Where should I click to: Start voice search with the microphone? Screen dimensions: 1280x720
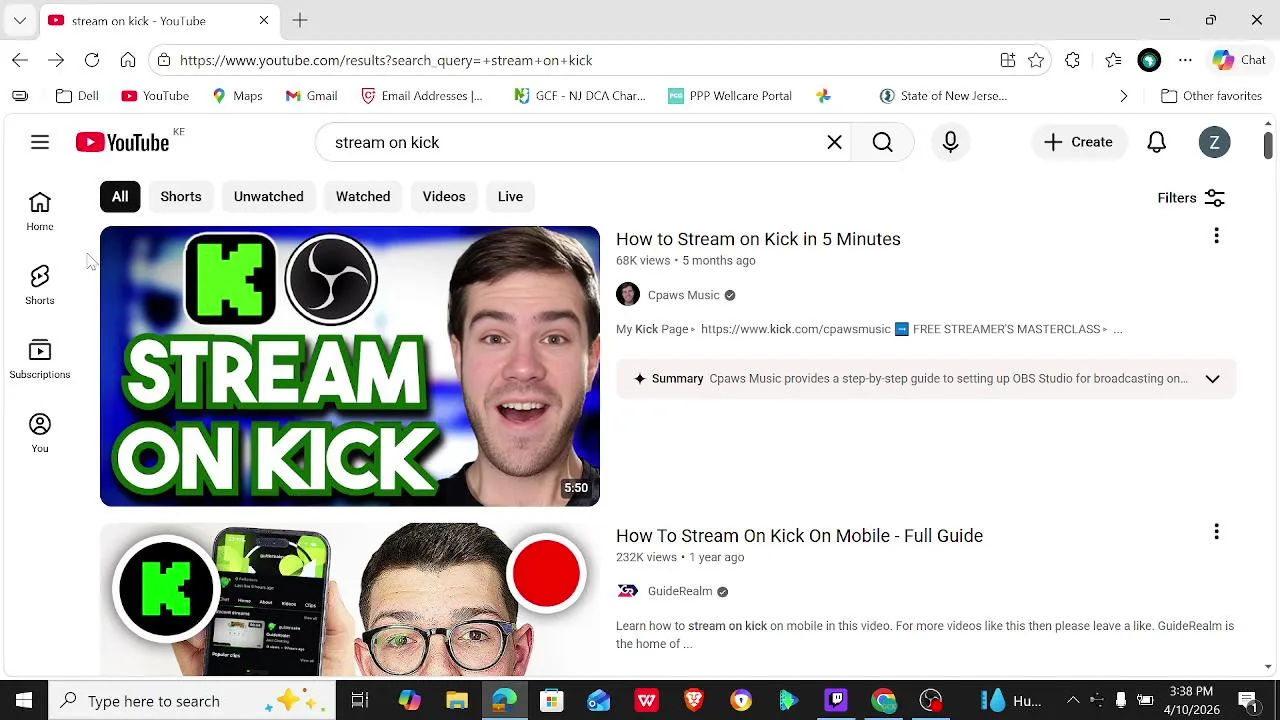(x=950, y=142)
